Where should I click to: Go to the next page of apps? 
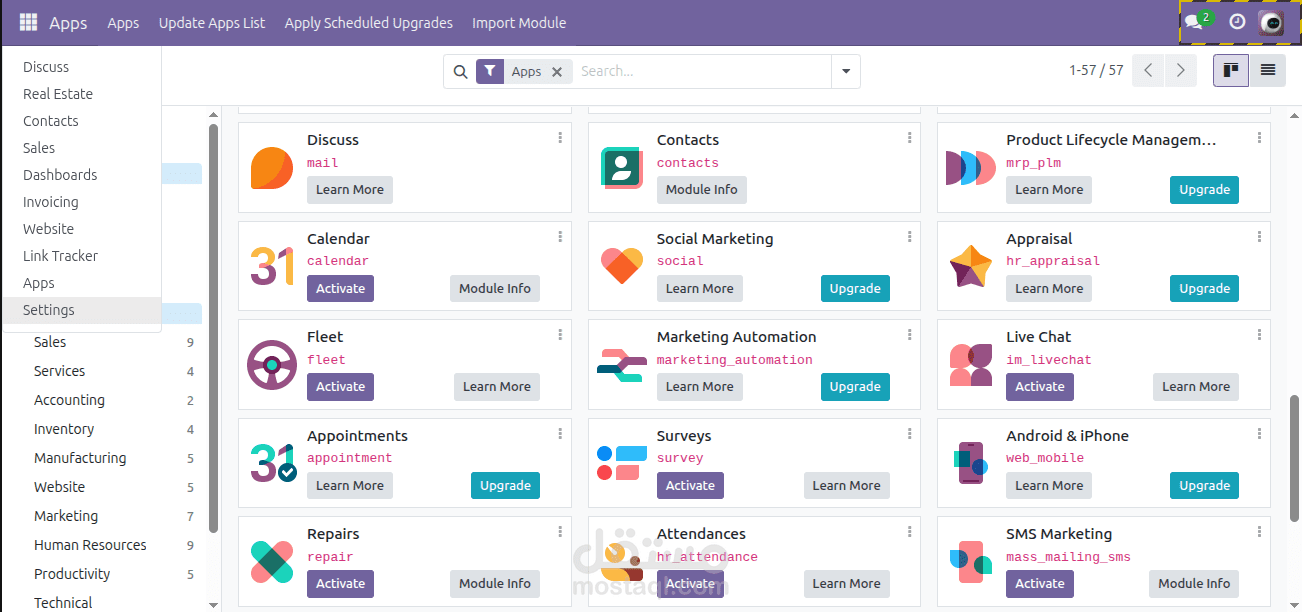click(1181, 70)
